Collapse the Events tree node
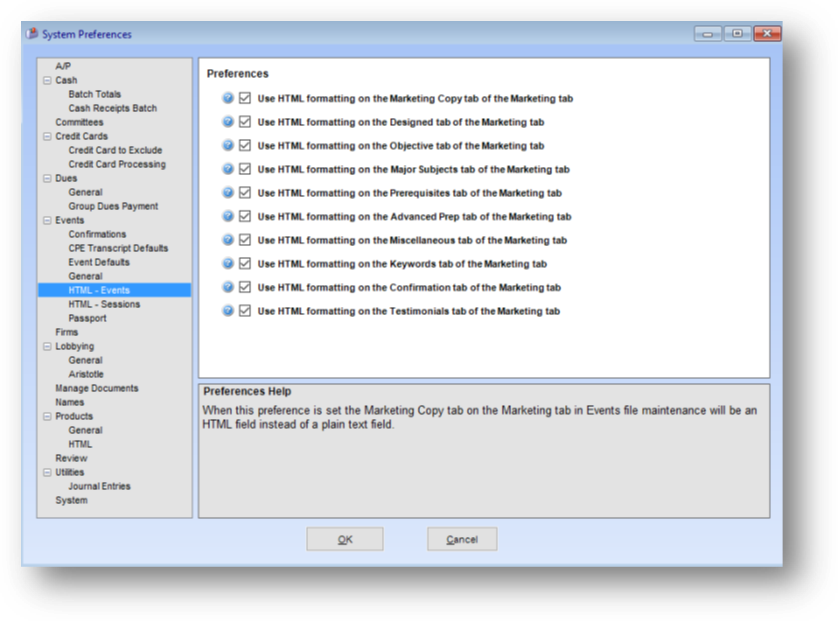This screenshot has width=838, height=621. [47, 220]
